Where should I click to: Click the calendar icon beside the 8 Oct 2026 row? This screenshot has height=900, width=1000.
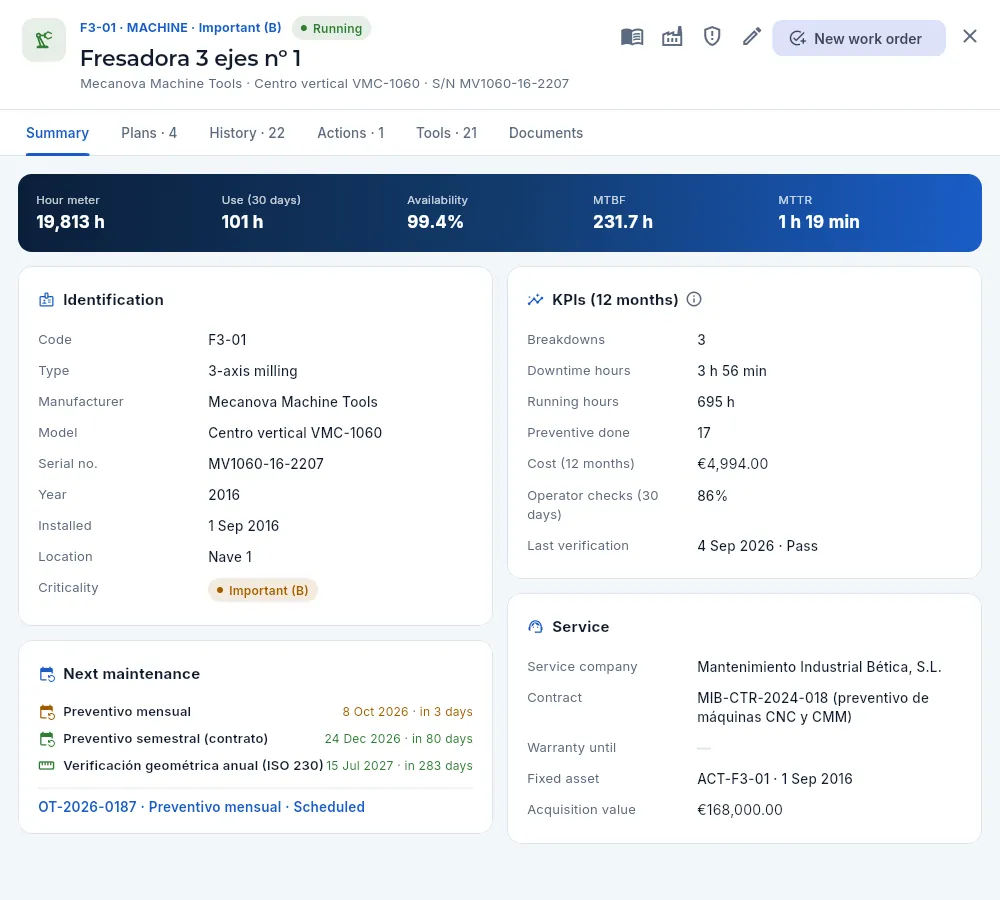click(x=47, y=712)
